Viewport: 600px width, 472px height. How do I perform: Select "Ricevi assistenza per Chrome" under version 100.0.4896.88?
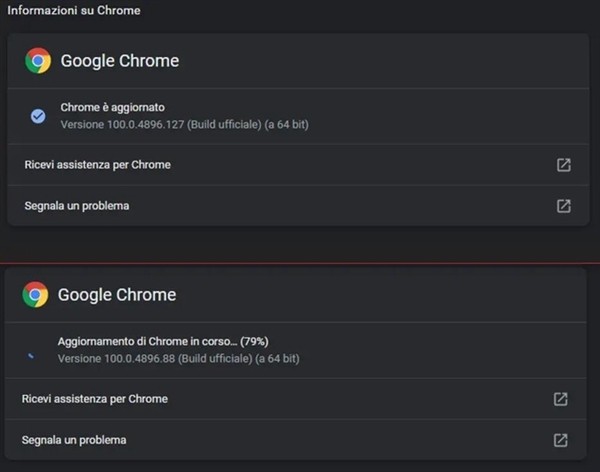tap(95, 399)
